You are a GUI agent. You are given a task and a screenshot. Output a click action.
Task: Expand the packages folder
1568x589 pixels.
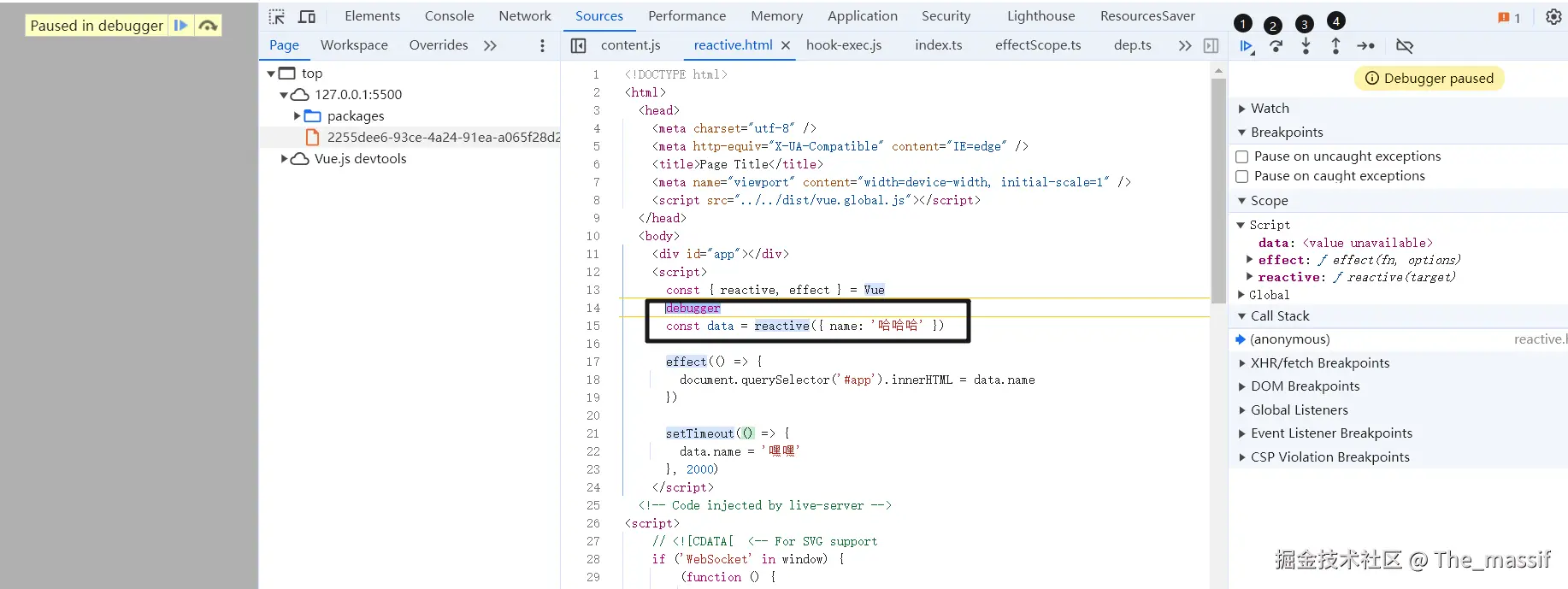(297, 116)
